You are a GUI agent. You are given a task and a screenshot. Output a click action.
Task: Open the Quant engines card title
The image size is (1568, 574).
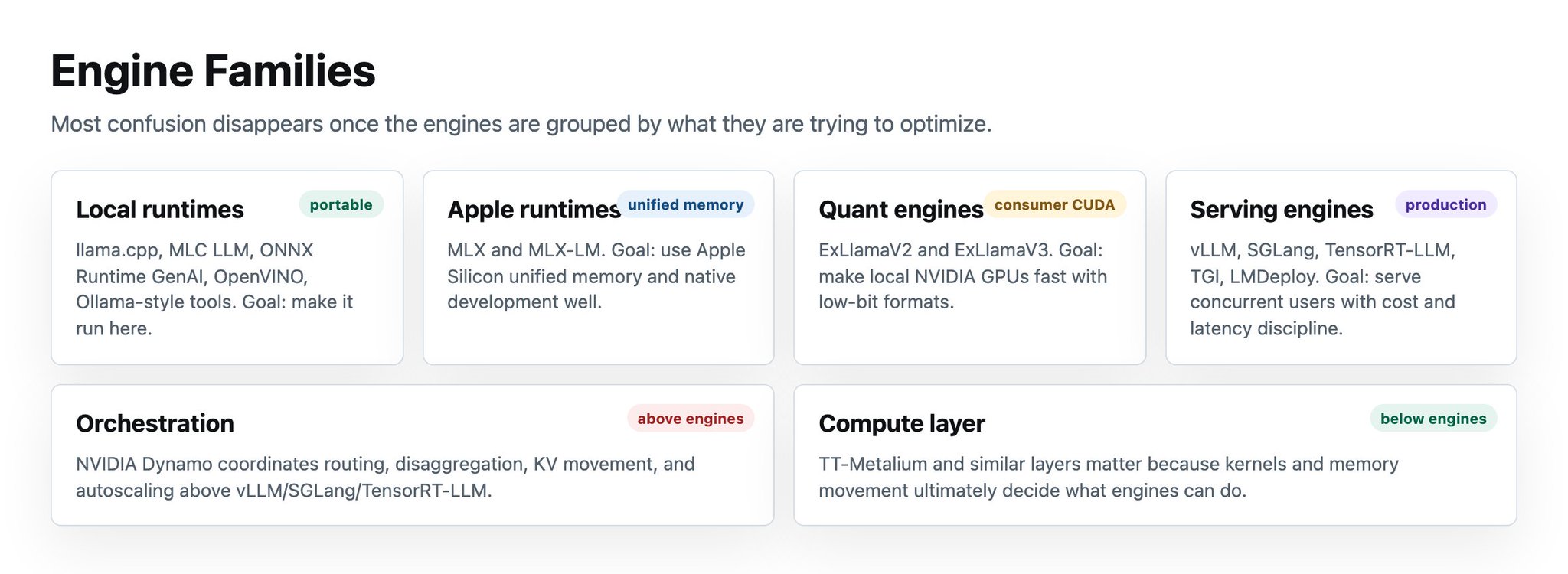pos(900,210)
